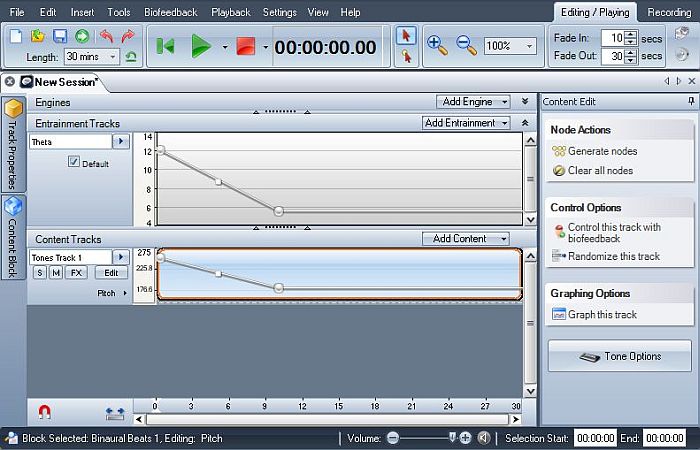Open the Biofeedback menu

click(x=171, y=12)
